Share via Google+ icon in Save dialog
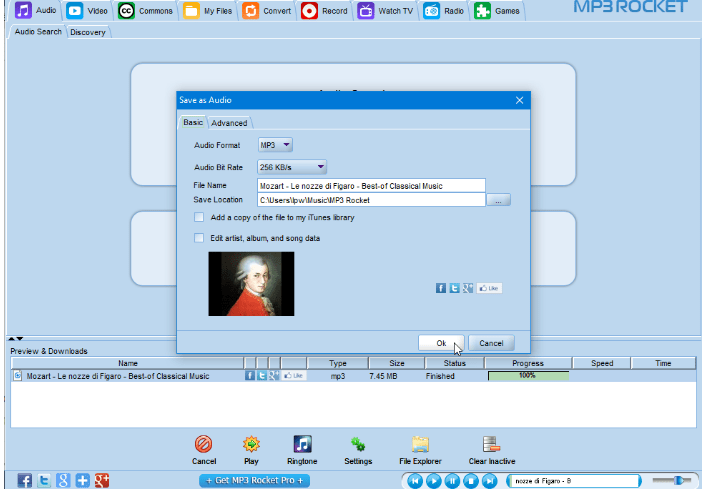The height and width of the screenshot is (497, 707). pos(468,288)
